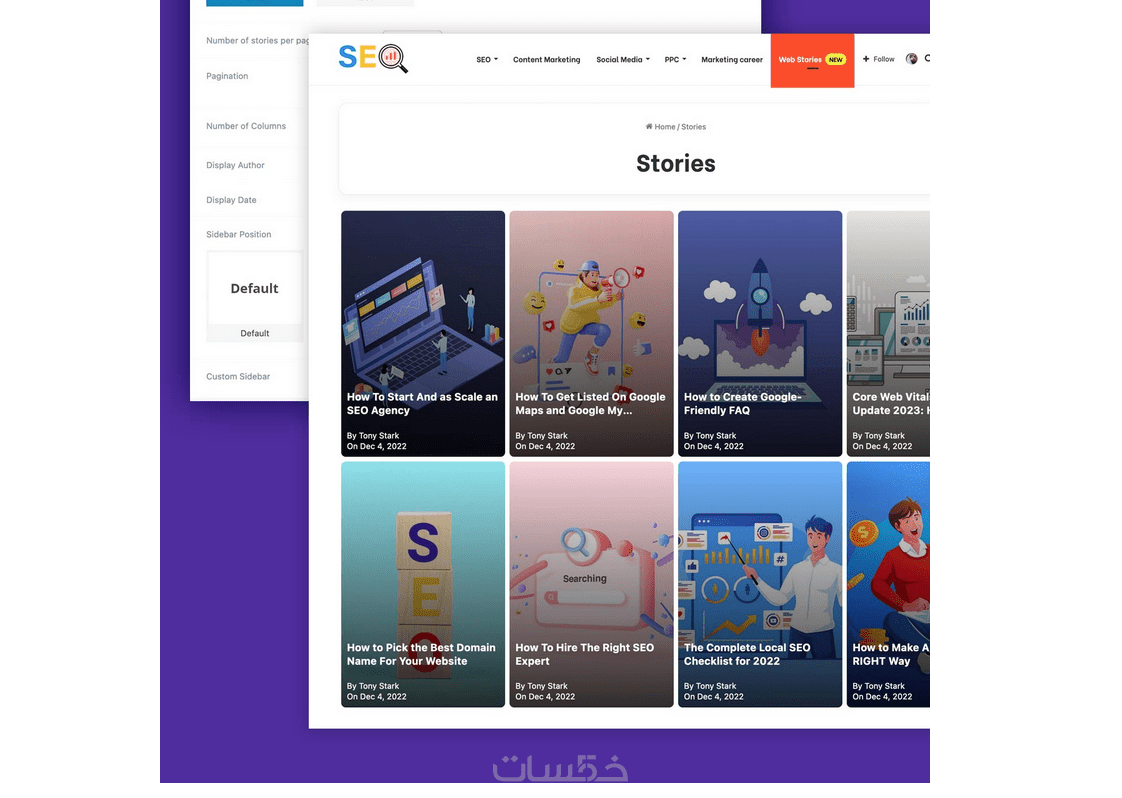Expand the SEO menu dropdown
The width and height of the screenshot is (1122, 798).
point(487,59)
